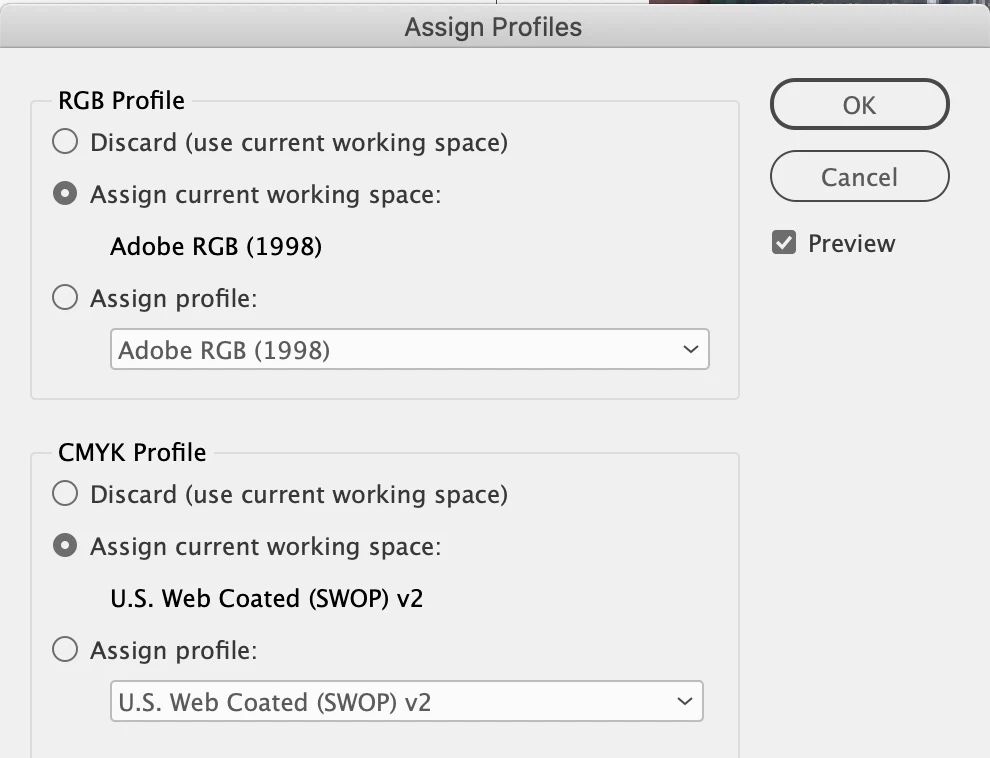The height and width of the screenshot is (758, 990).
Task: Click the CMYK Profile group heading
Action: [132, 452]
